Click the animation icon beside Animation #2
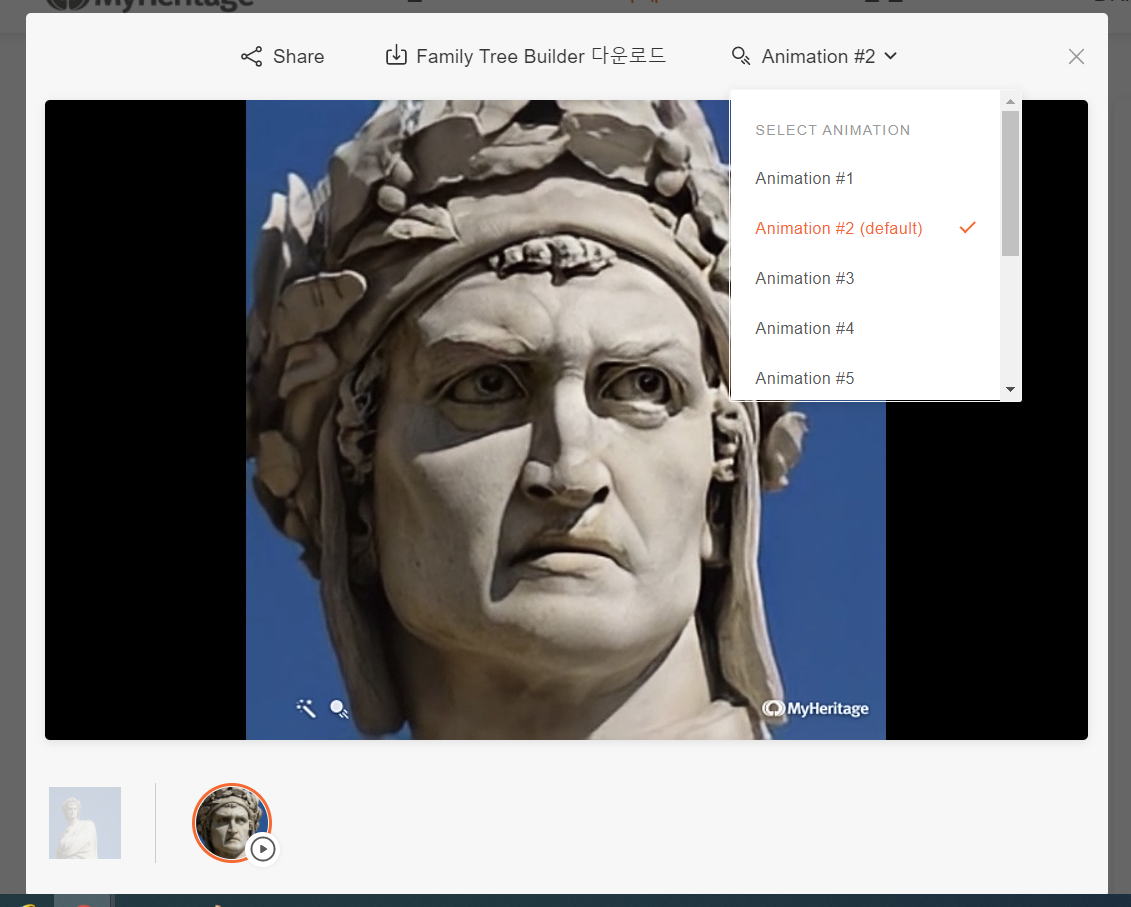 (741, 56)
